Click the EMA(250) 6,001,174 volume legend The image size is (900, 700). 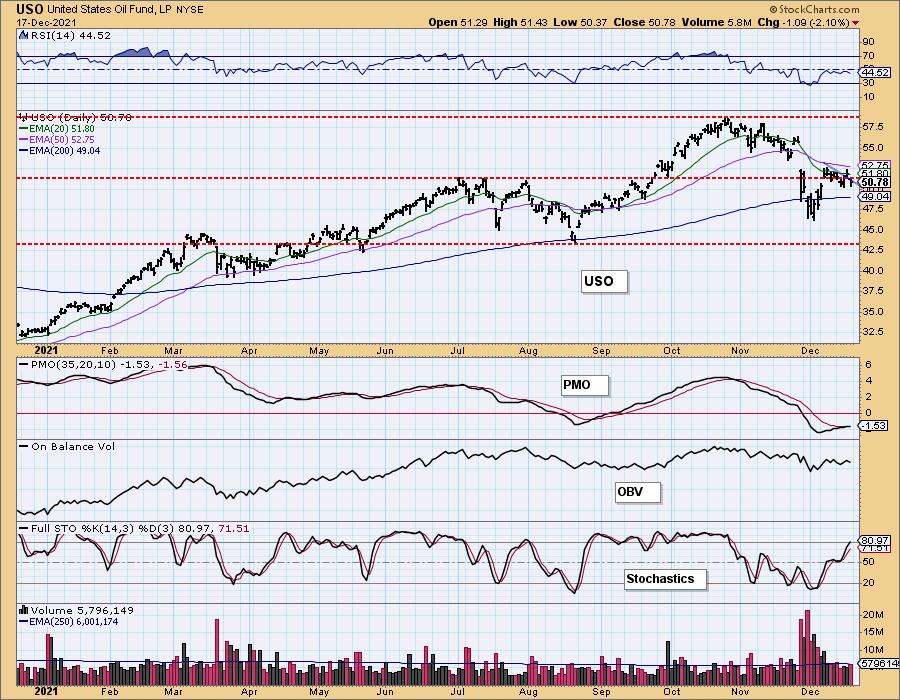pyautogui.click(x=69, y=621)
